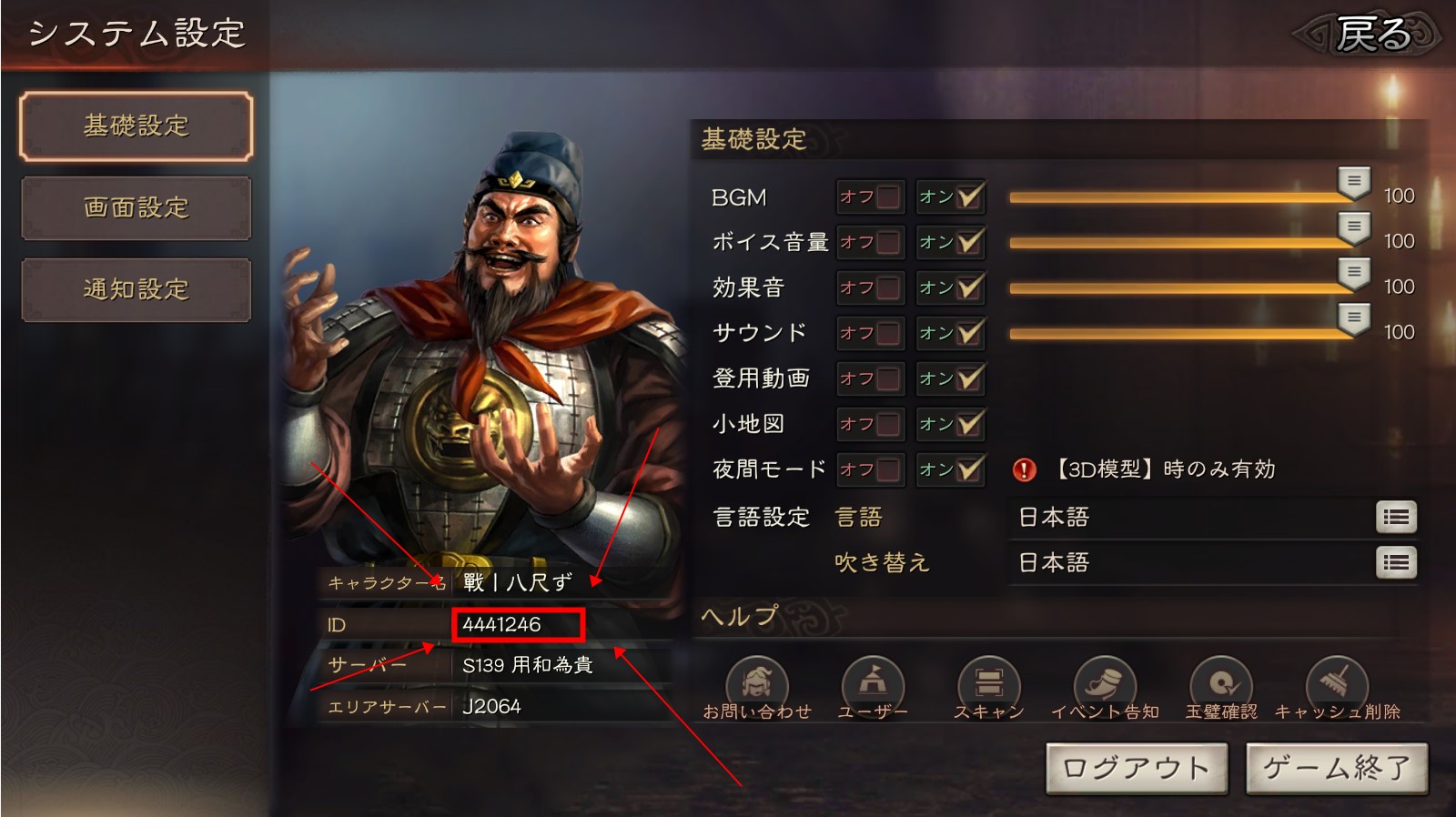
Task: Select the ID field showing 4441246
Action: [x=518, y=625]
